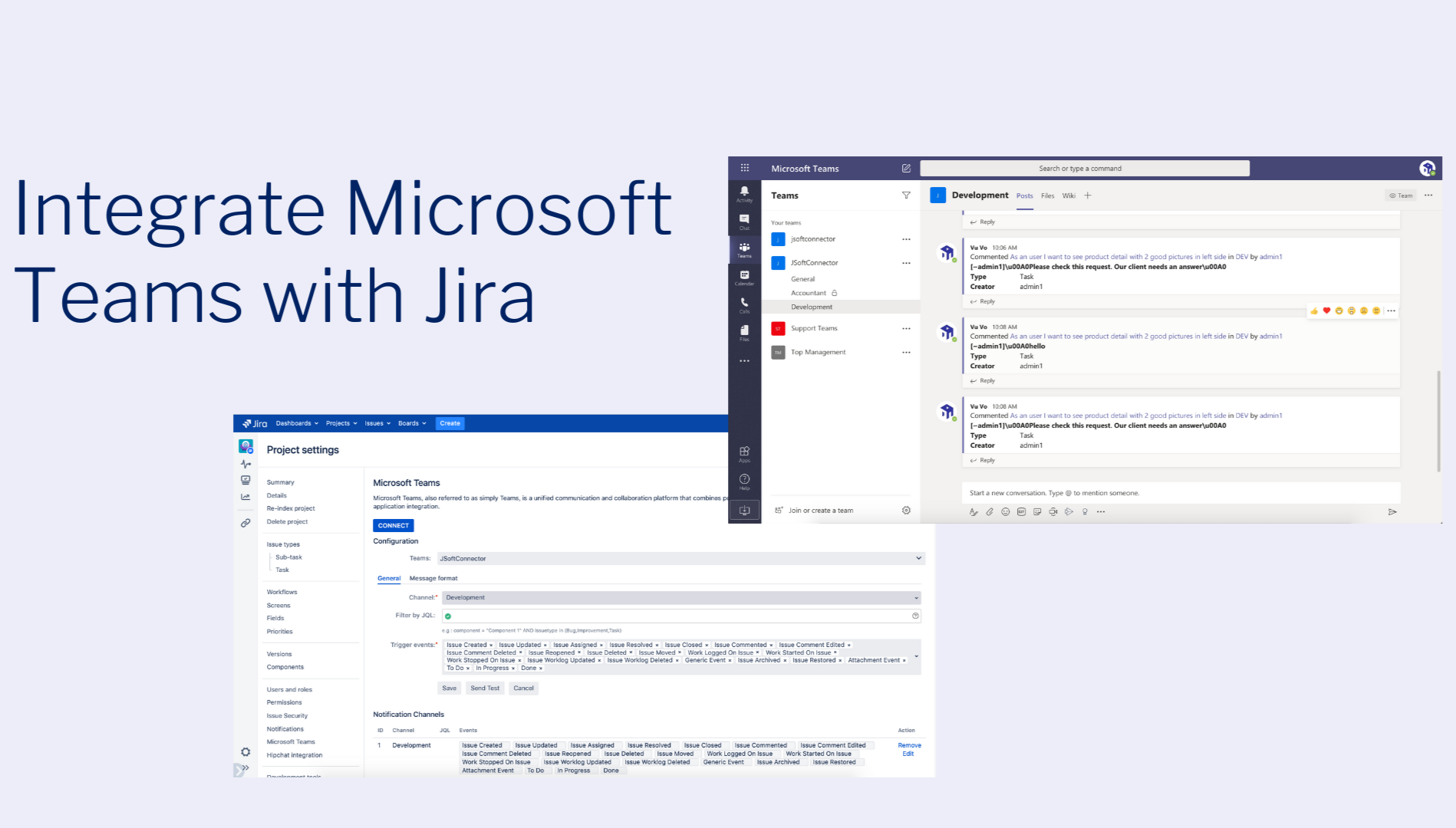The image size is (1456, 828).
Task: Click the download desktop app icon in Teams
Action: (744, 510)
